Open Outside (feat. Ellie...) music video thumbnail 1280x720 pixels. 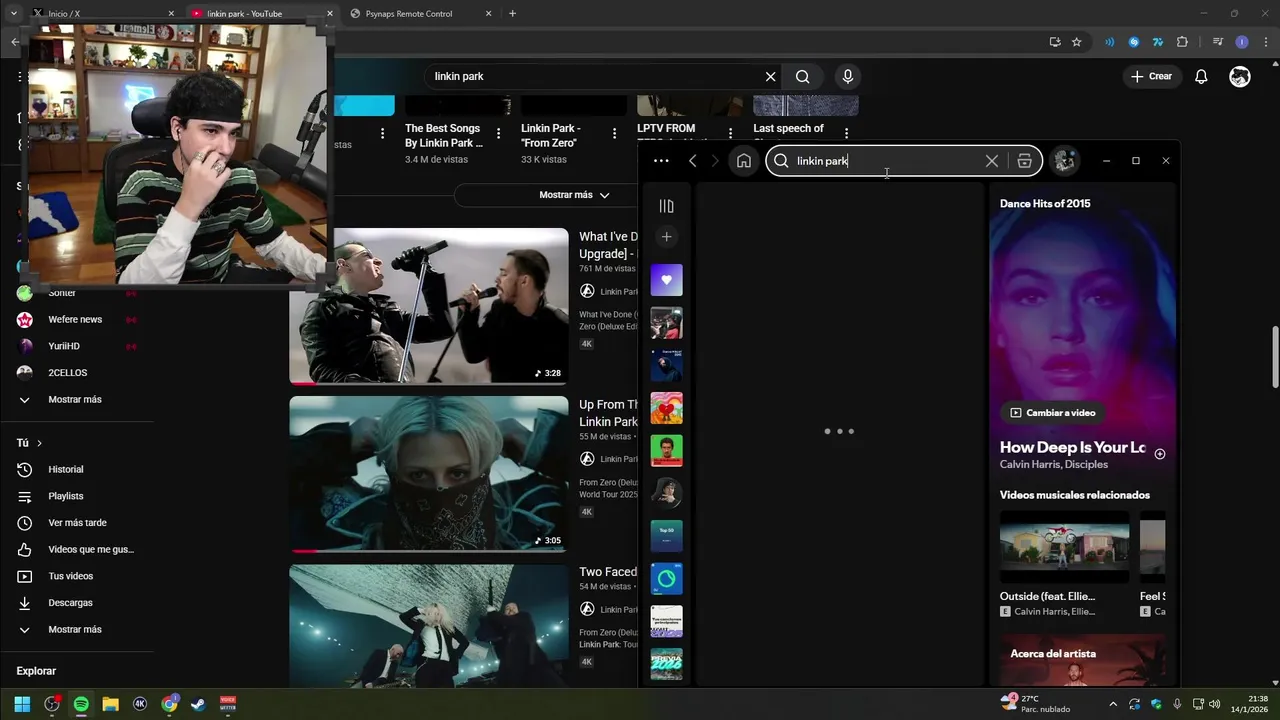coord(1065,546)
